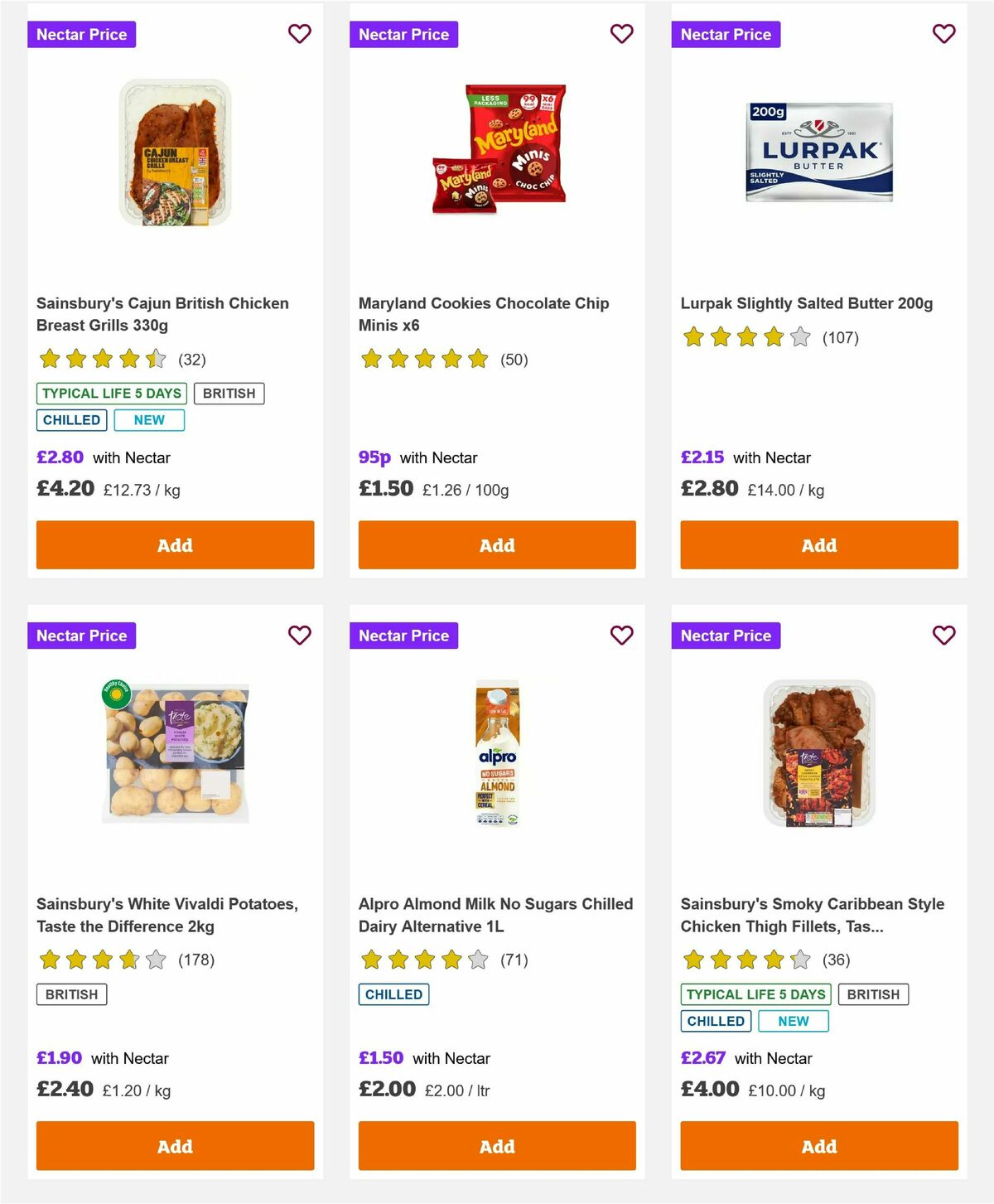Toggle the wishlist heart on Alpro Almond Milk
The width and height of the screenshot is (994, 1204).
click(x=621, y=635)
